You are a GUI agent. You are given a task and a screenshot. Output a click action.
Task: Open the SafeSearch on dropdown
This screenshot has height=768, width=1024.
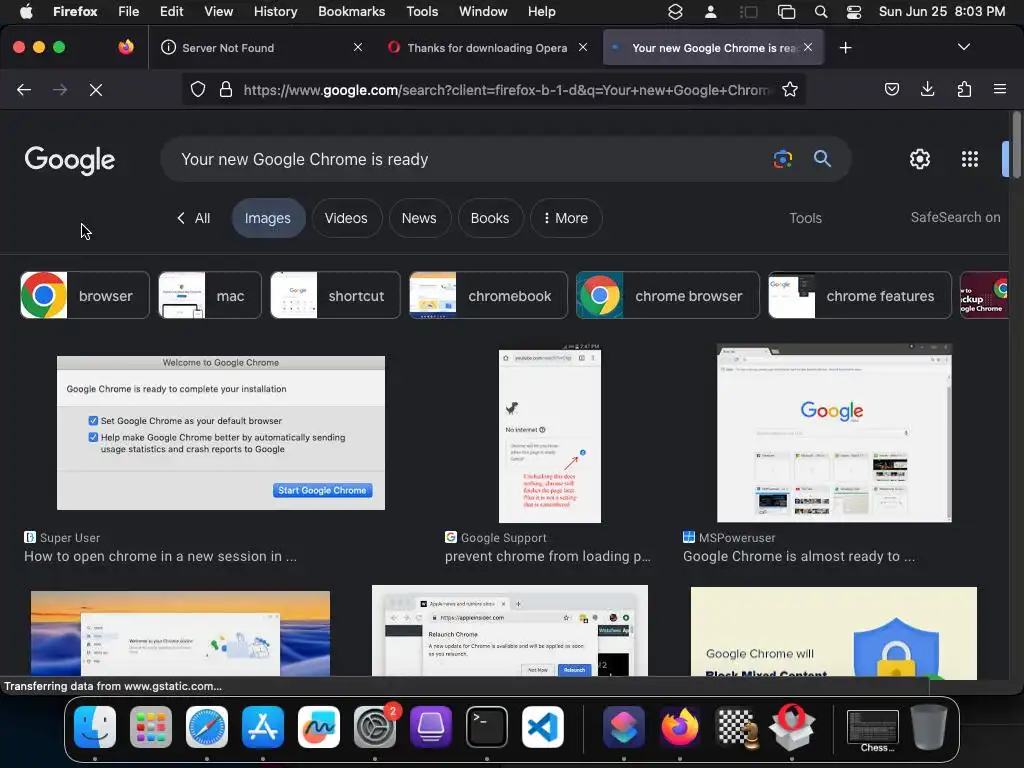coord(955,217)
